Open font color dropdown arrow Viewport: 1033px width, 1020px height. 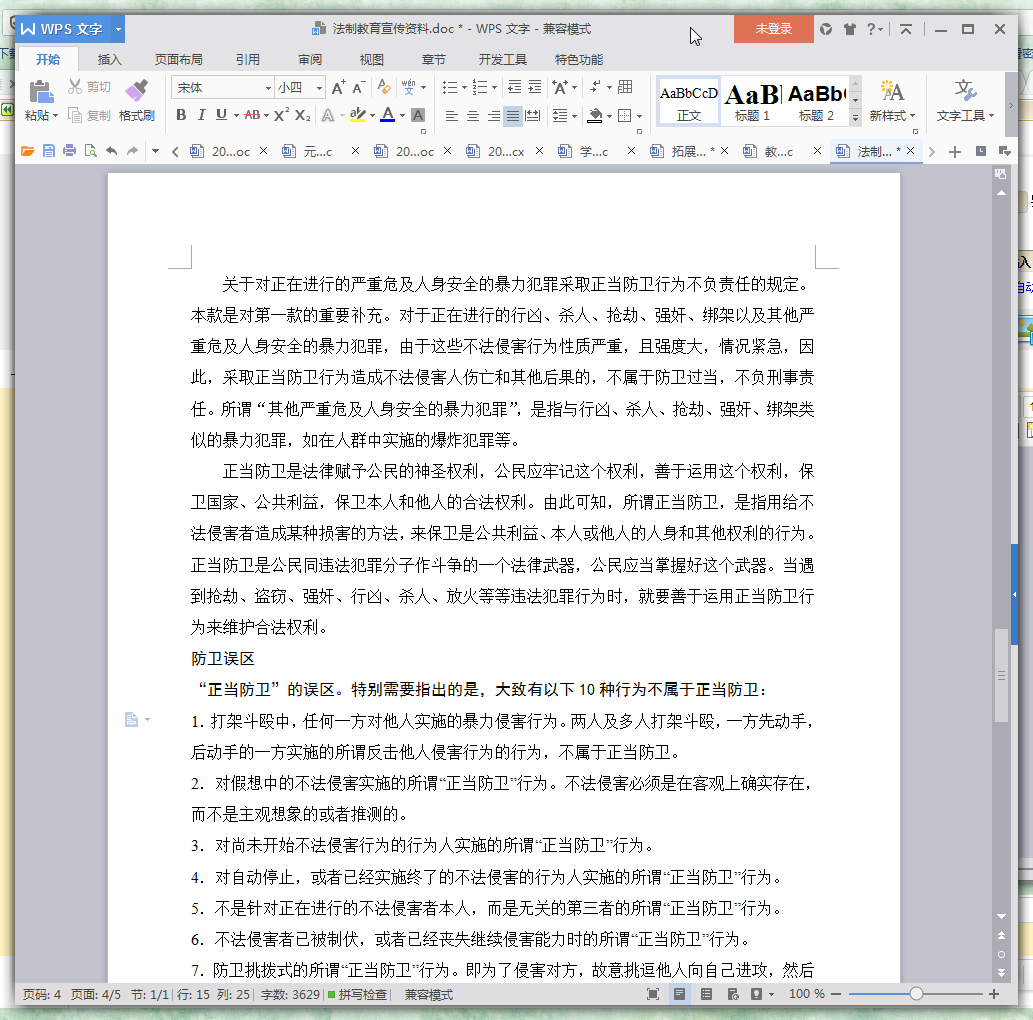pyautogui.click(x=403, y=116)
